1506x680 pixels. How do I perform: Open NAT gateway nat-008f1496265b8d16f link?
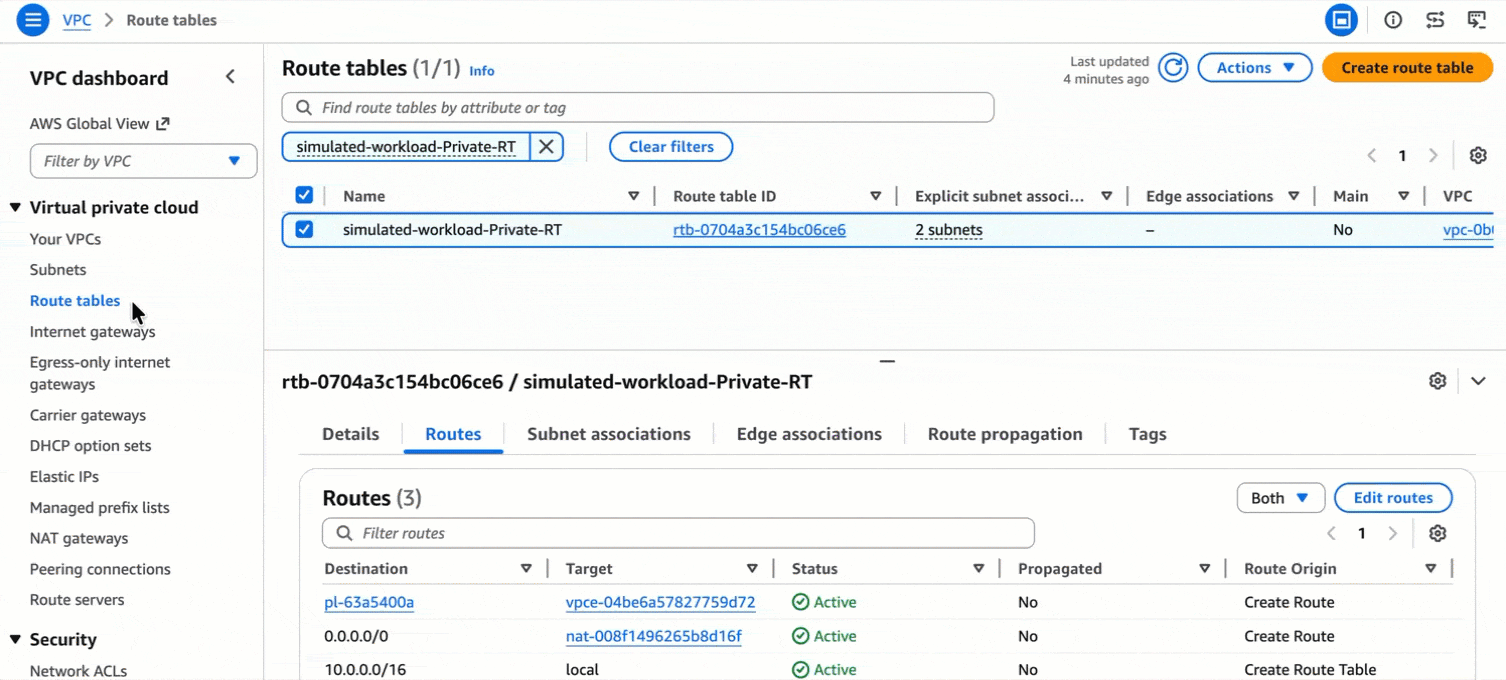coord(654,636)
